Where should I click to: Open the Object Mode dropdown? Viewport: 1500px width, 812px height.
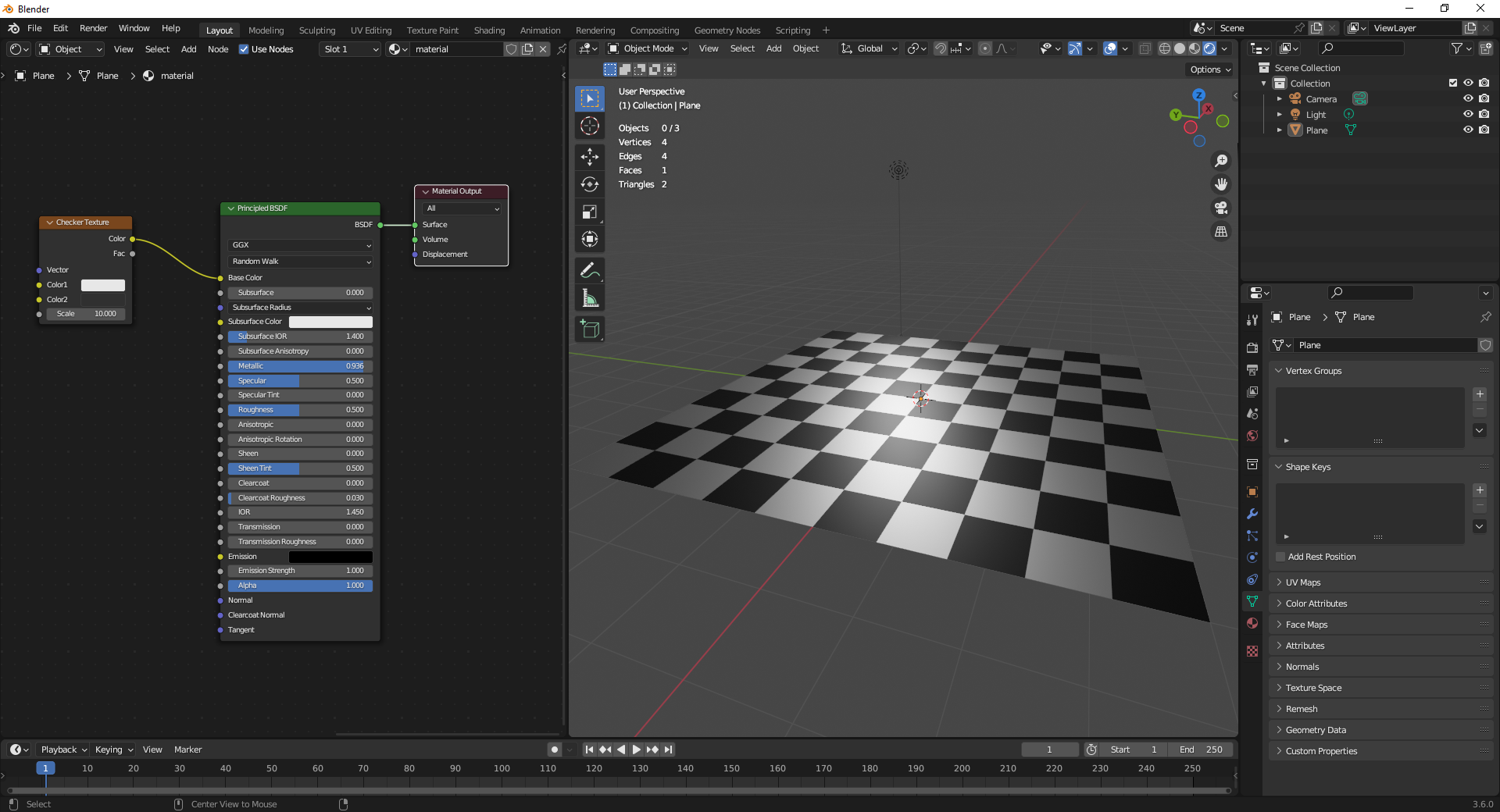click(x=648, y=48)
